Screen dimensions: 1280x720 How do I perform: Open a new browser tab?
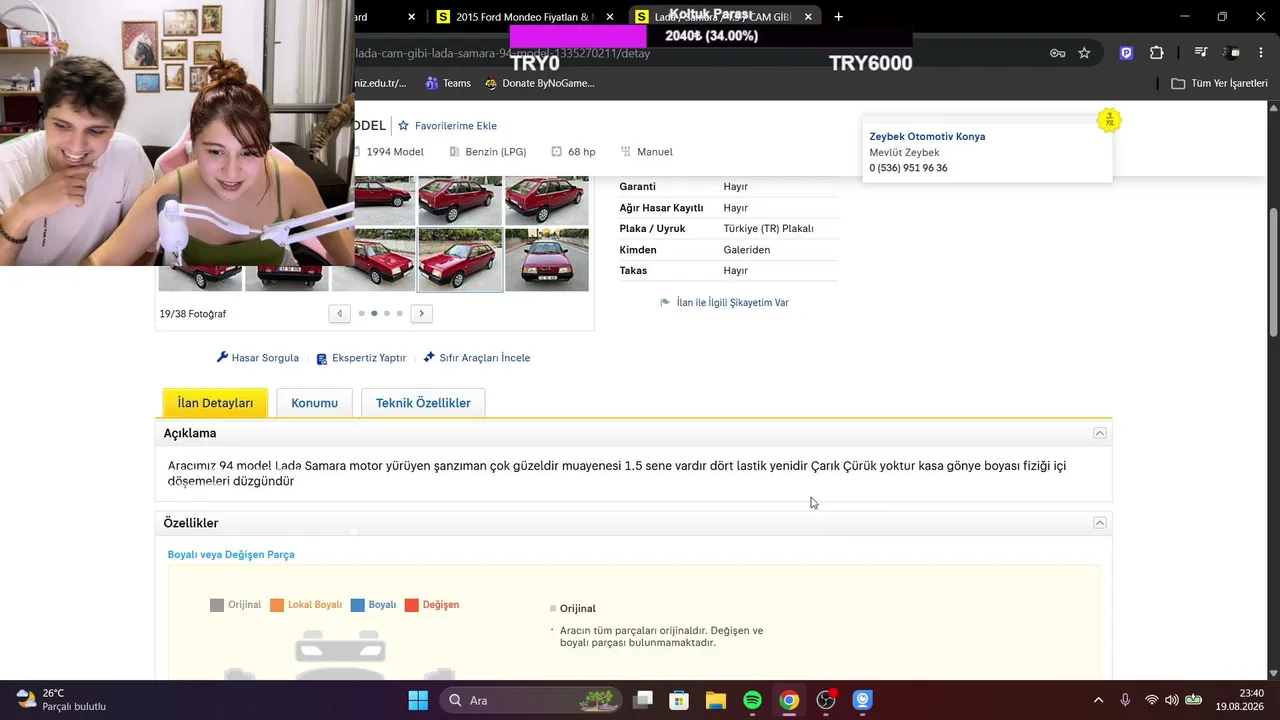point(838,16)
